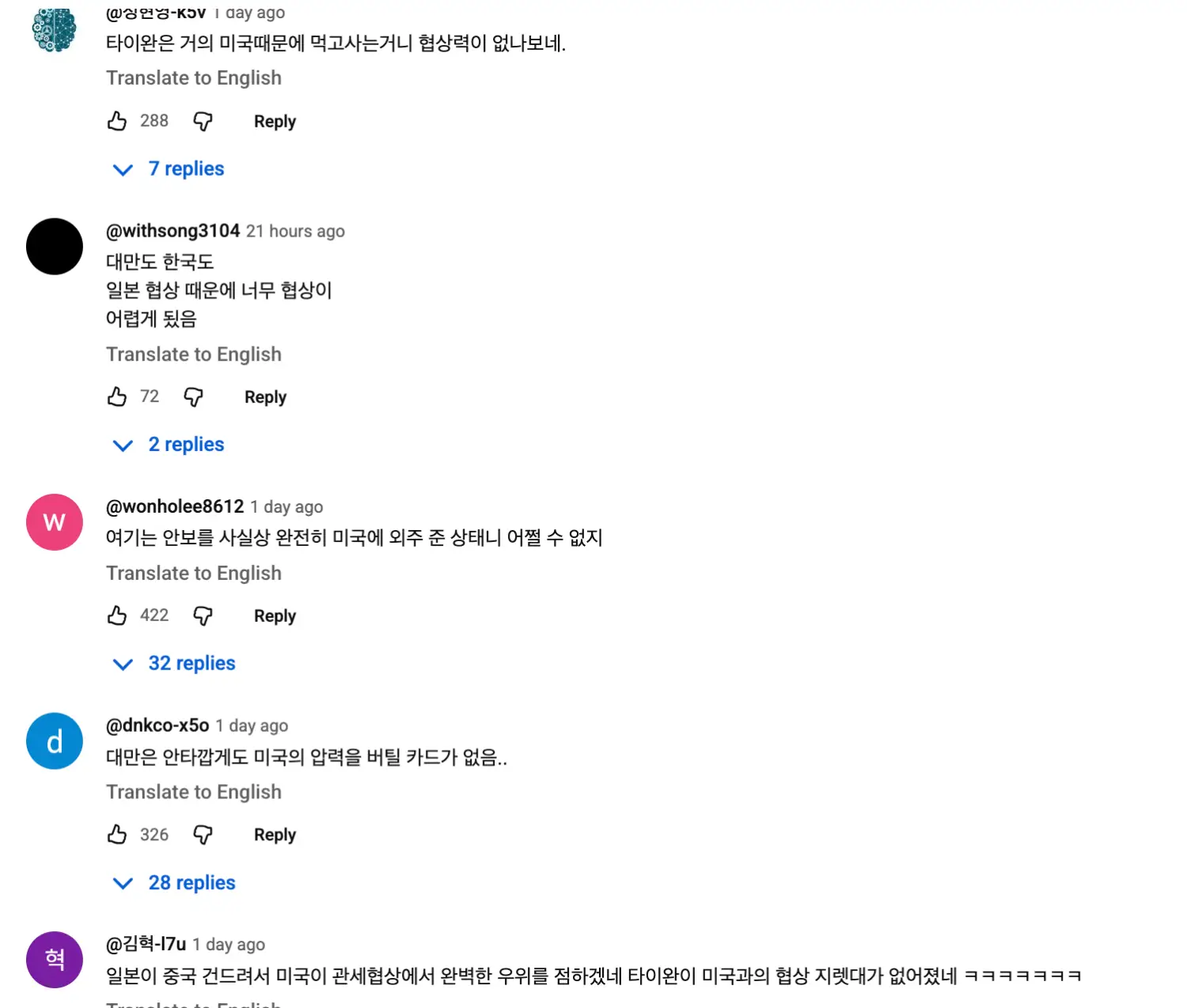
Task: Dislike the comment with 288 likes
Action: click(203, 121)
